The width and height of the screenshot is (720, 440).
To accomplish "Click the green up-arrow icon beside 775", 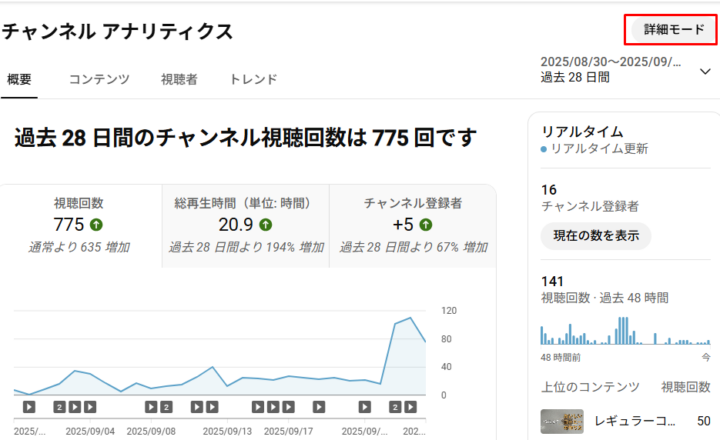I will point(97,225).
